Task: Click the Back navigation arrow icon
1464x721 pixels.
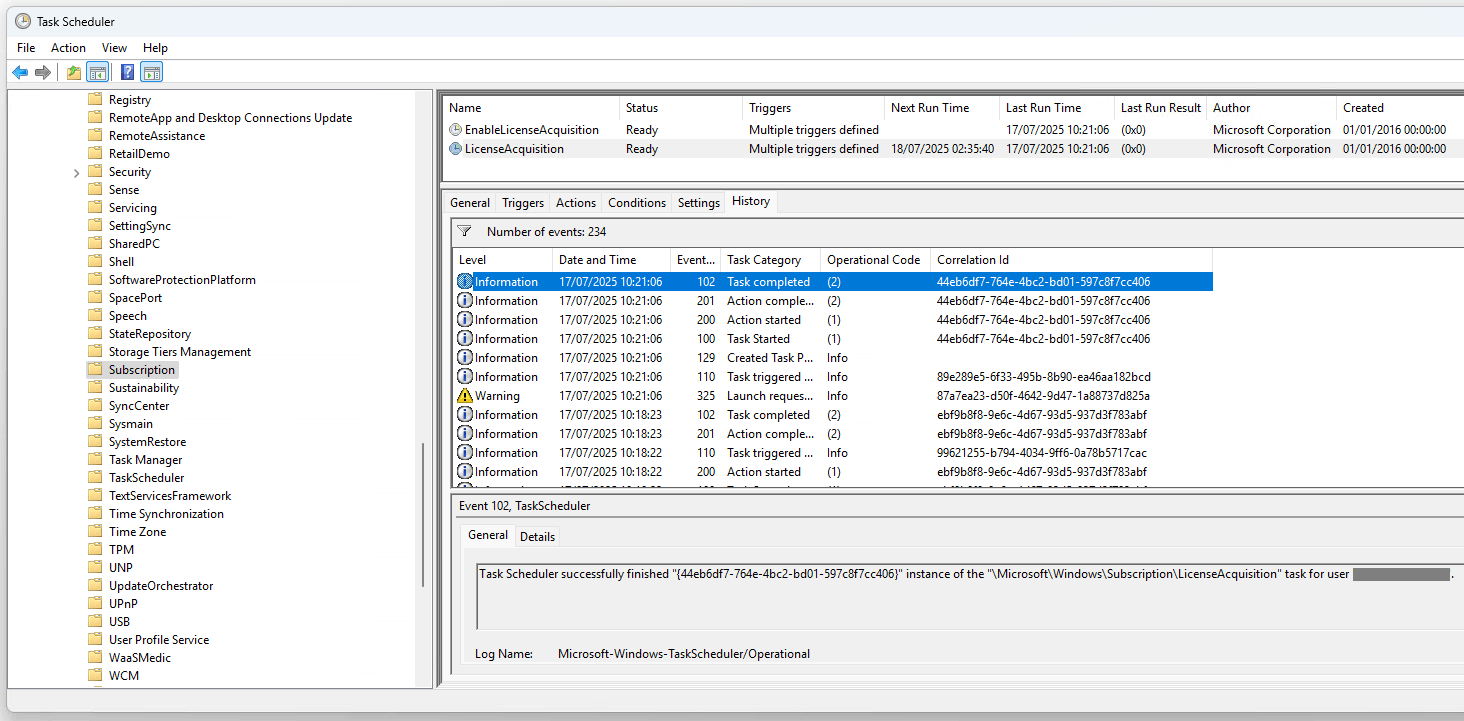Action: pos(20,71)
